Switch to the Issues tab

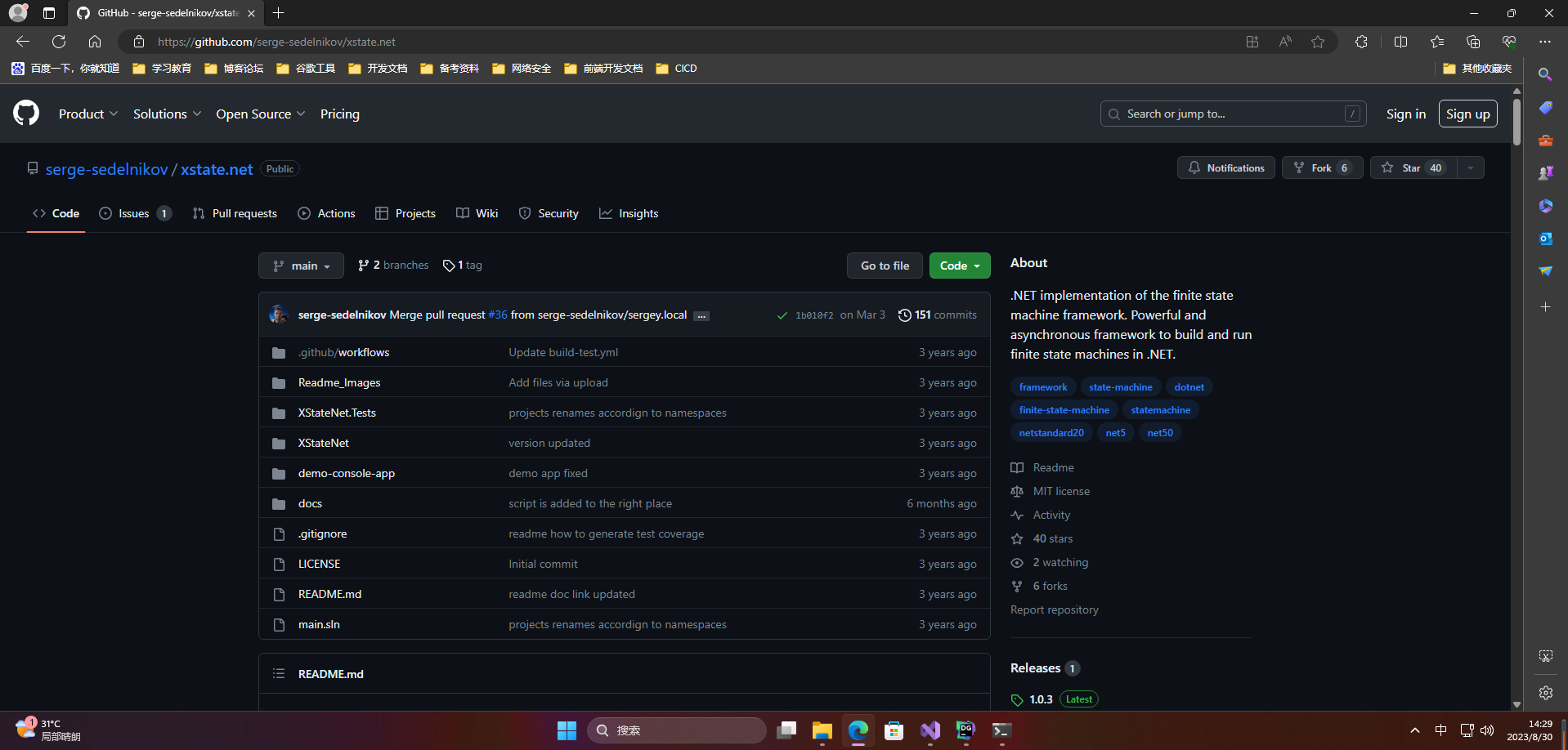pyautogui.click(x=135, y=213)
